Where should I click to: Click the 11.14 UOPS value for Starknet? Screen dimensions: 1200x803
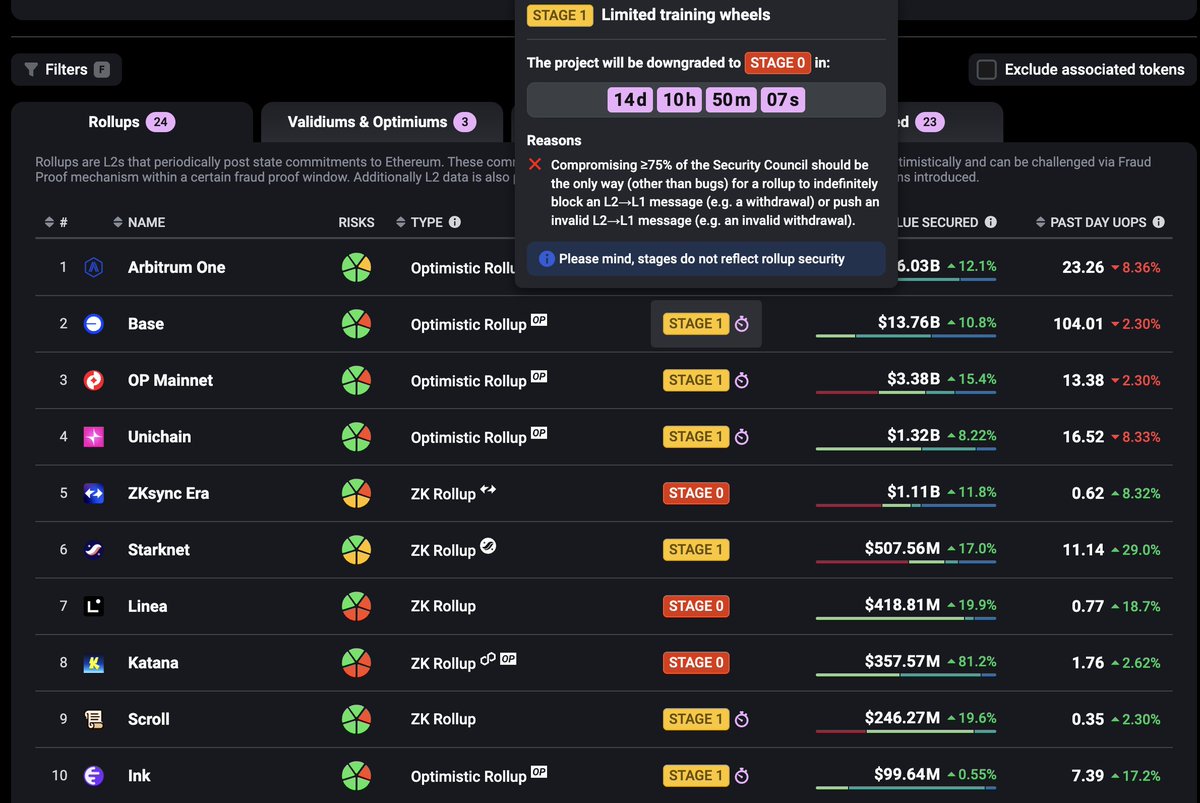pyautogui.click(x=1083, y=550)
